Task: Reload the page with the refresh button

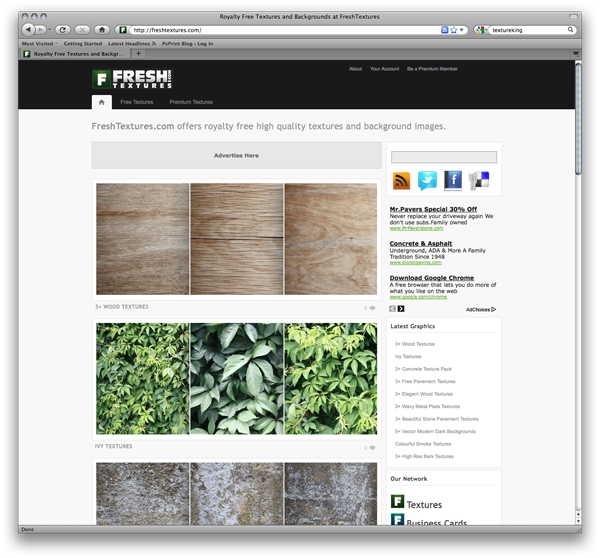Action: (62, 29)
